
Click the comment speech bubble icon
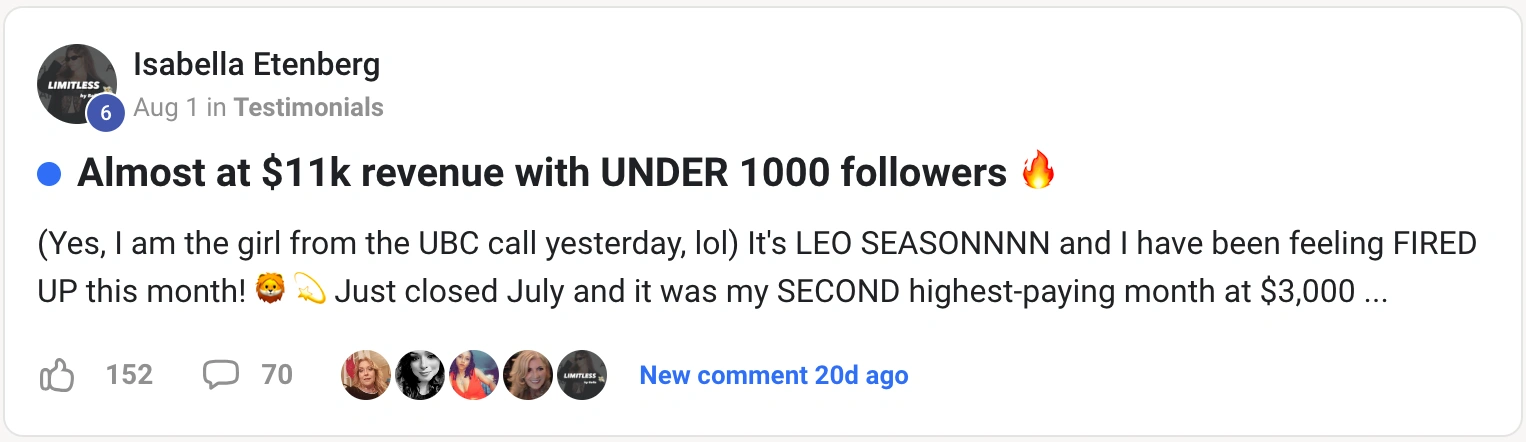(220, 375)
